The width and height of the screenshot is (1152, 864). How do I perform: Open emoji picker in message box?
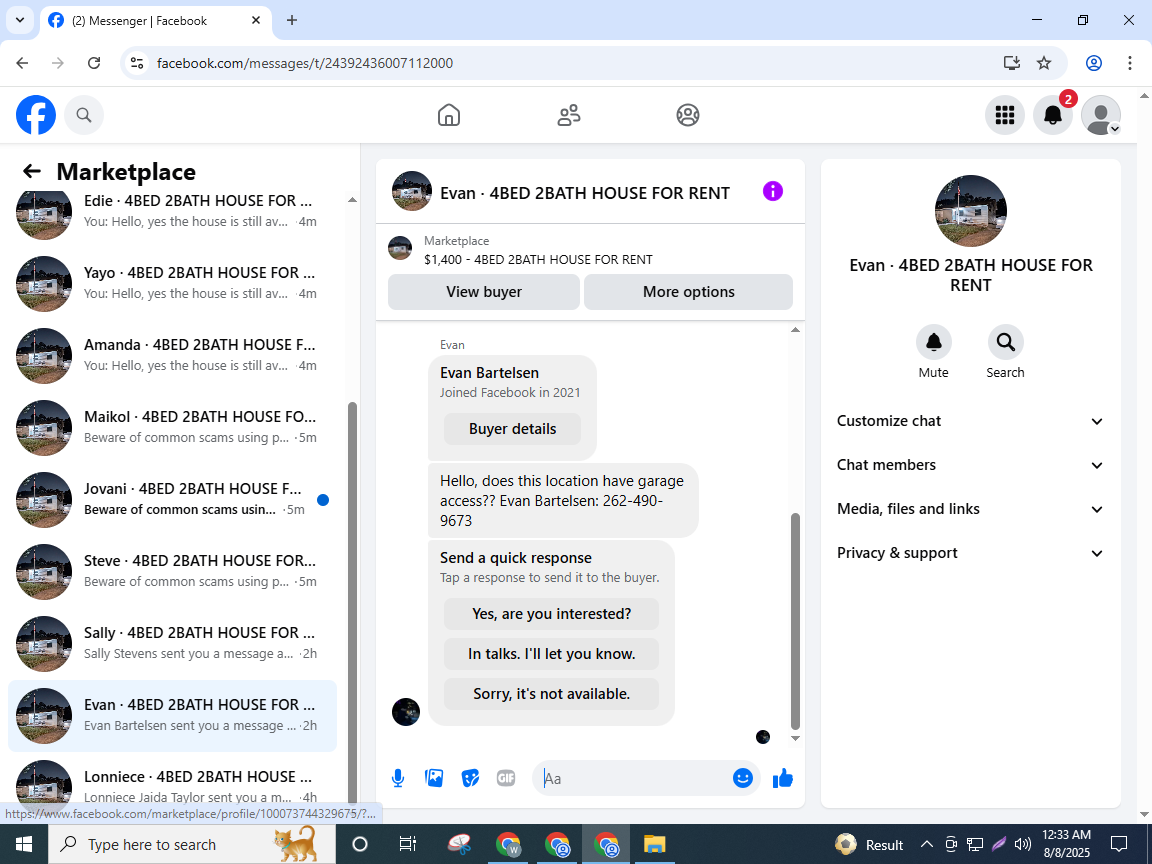pos(743,778)
